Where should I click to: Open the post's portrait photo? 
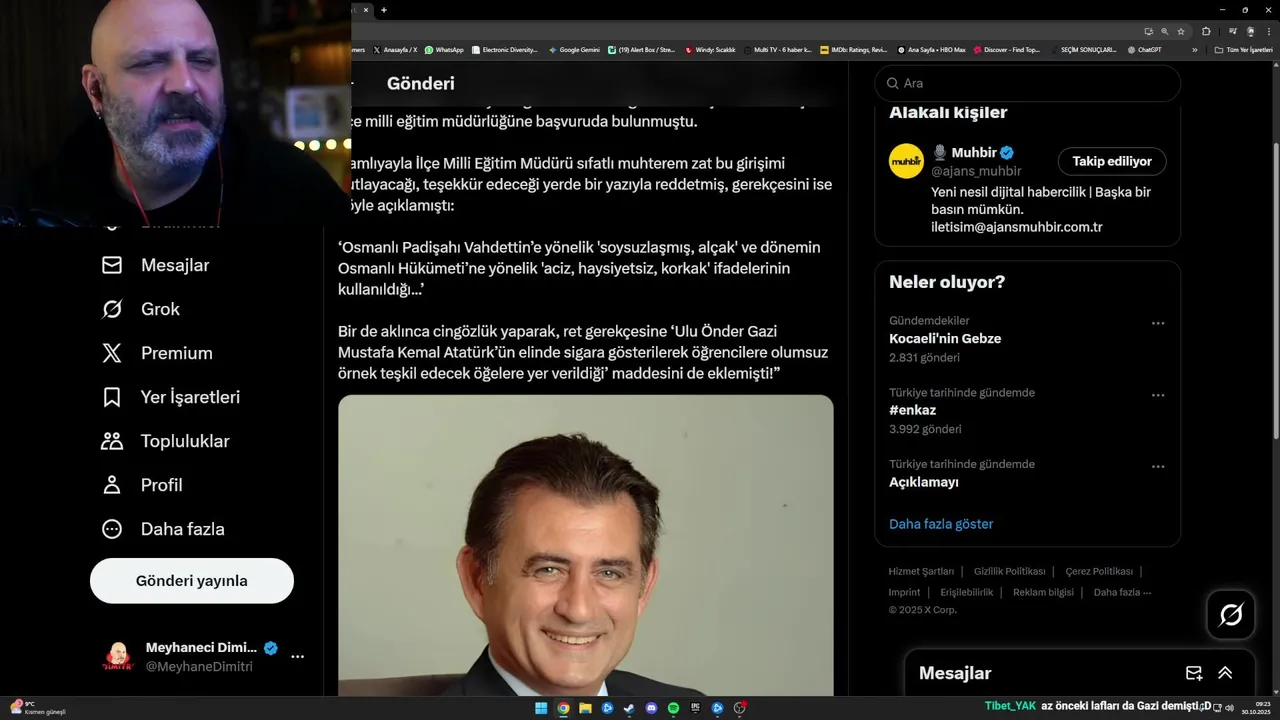(x=586, y=546)
